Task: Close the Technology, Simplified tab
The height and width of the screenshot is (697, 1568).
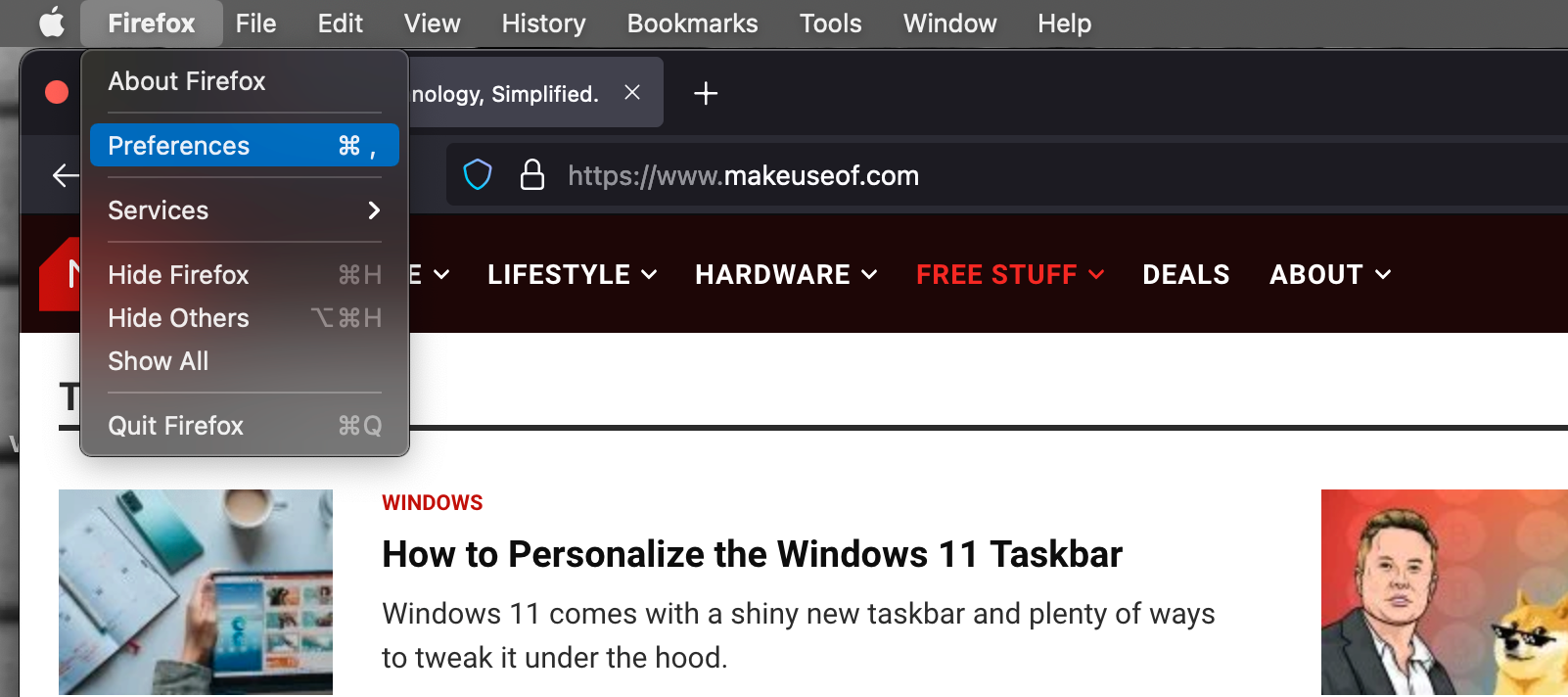Action: pos(632,92)
